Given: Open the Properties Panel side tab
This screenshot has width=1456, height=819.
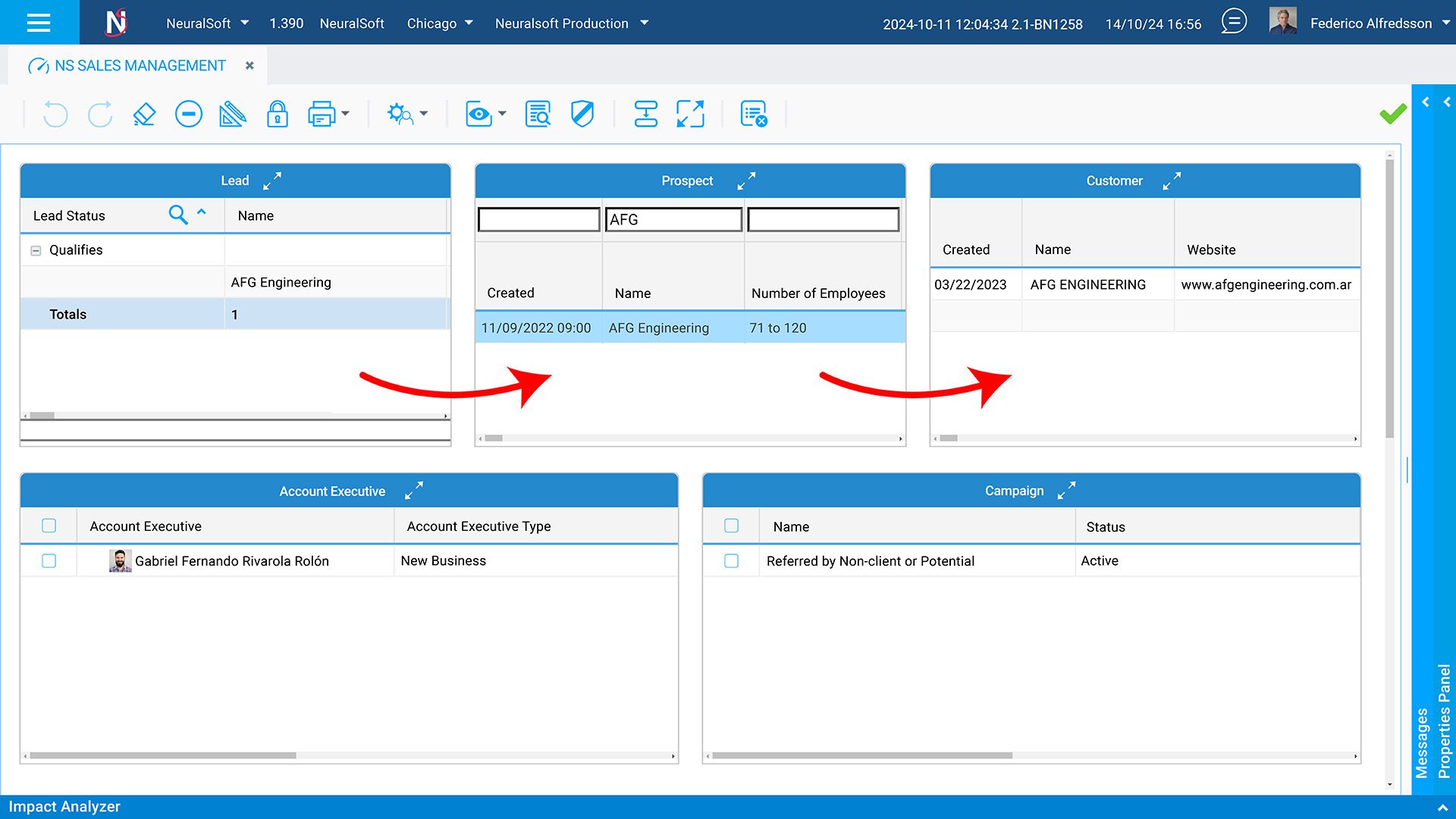Looking at the screenshot, I should point(1445,720).
